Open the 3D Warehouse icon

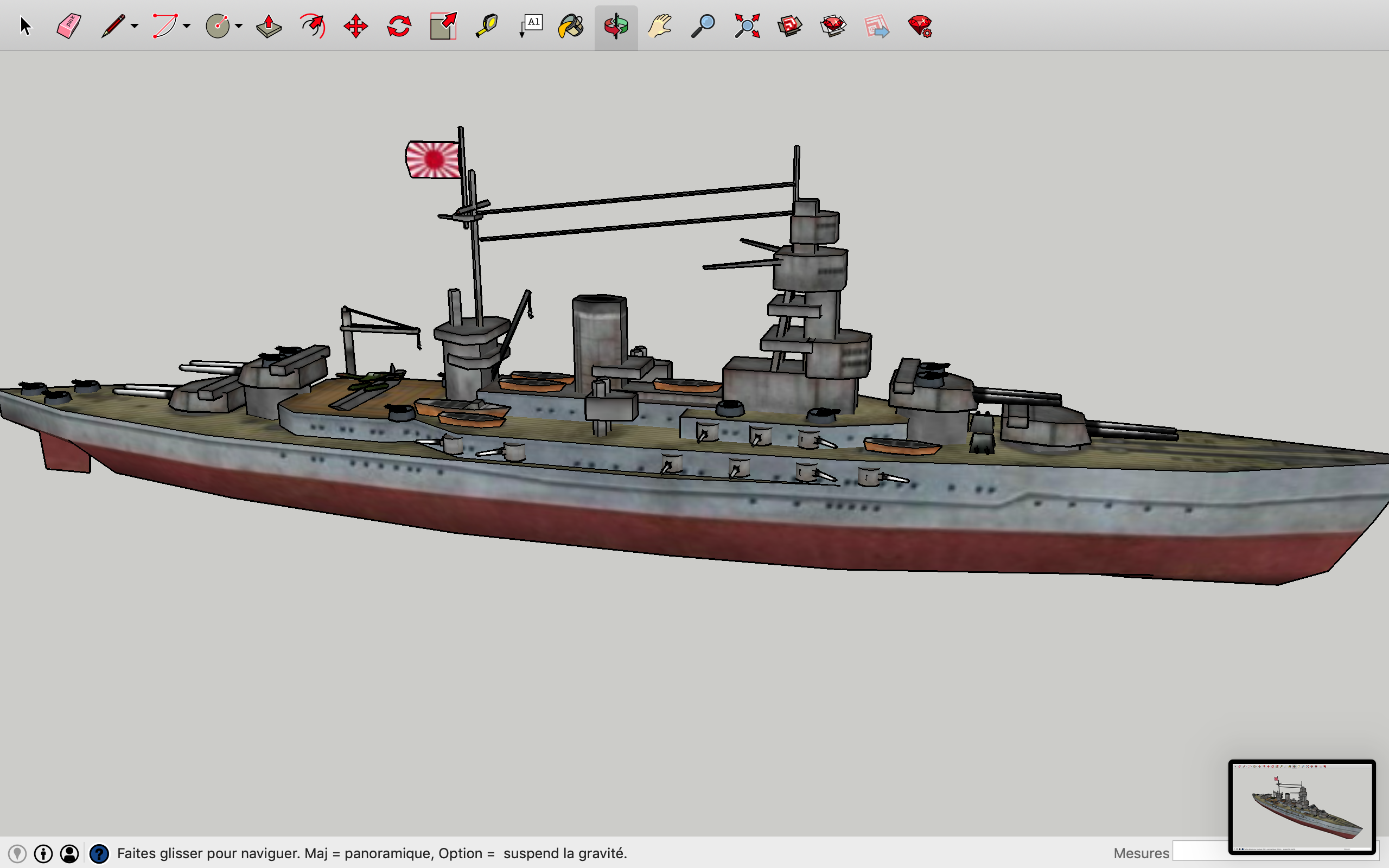click(x=790, y=27)
